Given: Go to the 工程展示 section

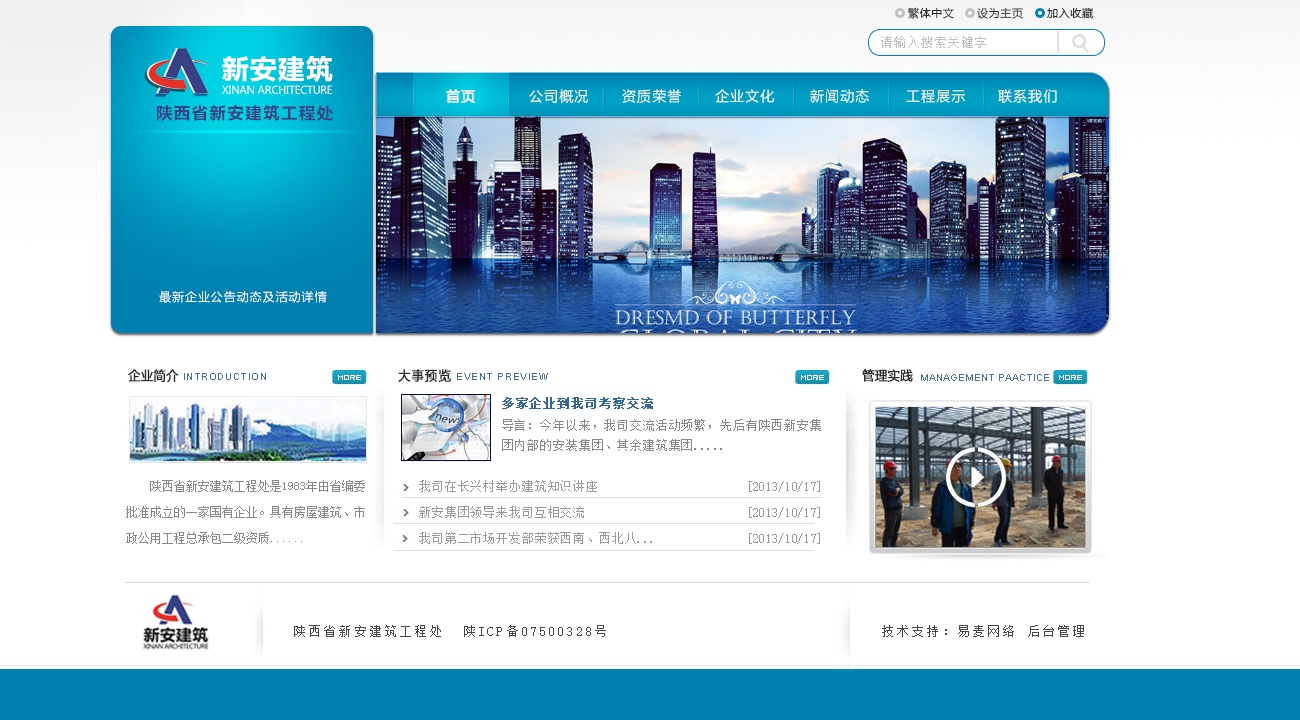Looking at the screenshot, I should (936, 96).
